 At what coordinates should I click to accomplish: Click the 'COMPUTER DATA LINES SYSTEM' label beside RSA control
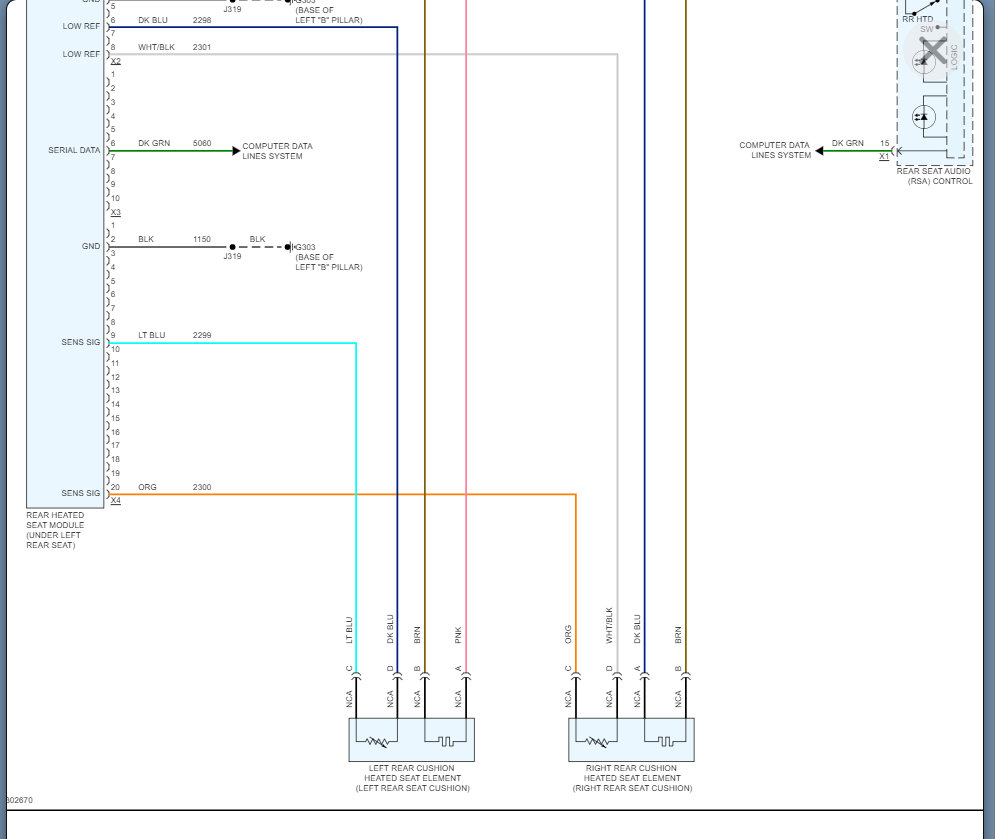click(x=775, y=150)
